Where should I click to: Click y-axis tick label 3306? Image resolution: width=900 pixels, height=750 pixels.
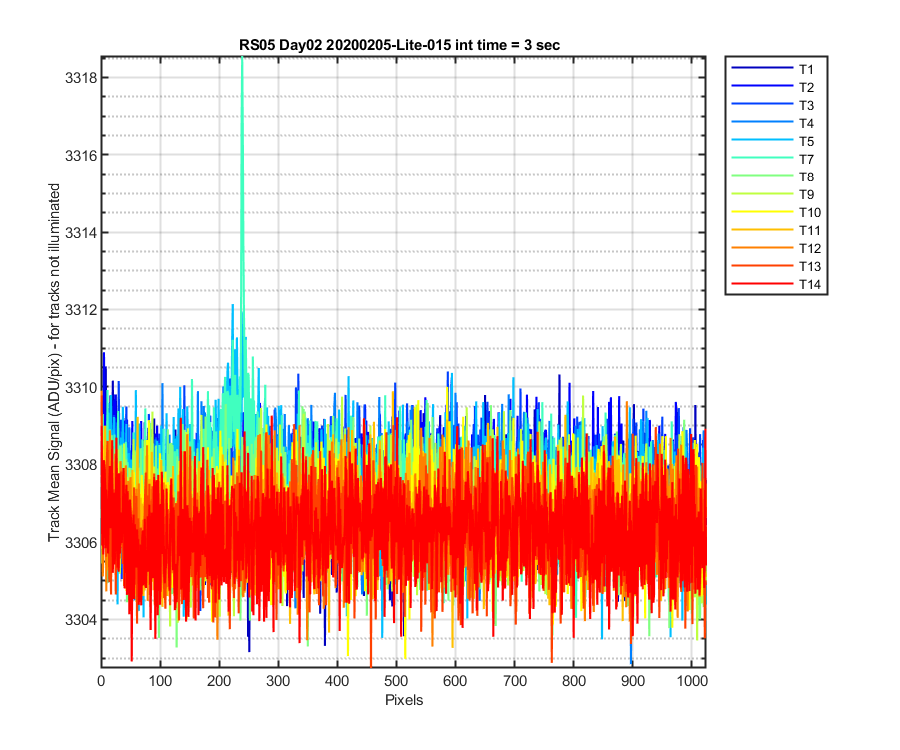(x=79, y=542)
